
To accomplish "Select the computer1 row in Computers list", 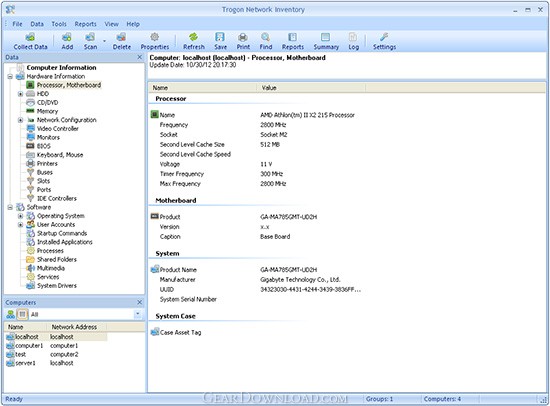I will tap(56, 346).
